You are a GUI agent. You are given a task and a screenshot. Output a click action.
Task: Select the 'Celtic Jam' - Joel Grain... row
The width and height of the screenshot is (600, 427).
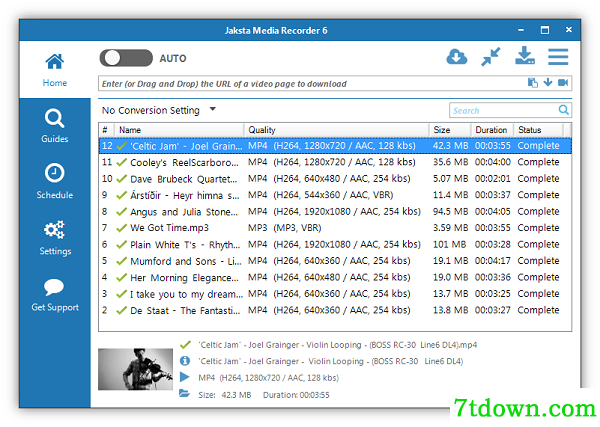pos(335,146)
